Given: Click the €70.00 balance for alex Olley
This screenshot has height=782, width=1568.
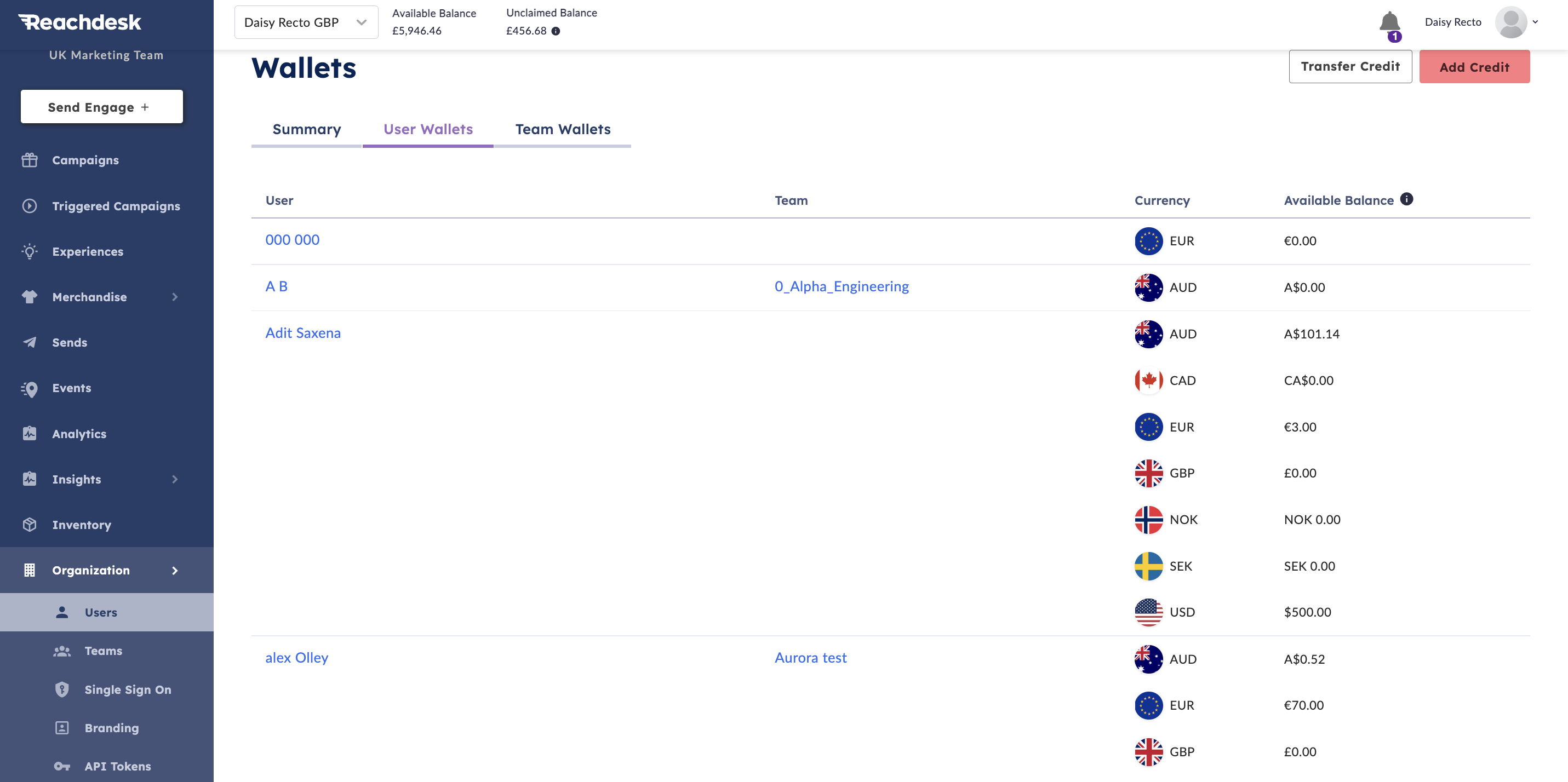Looking at the screenshot, I should [x=1304, y=705].
